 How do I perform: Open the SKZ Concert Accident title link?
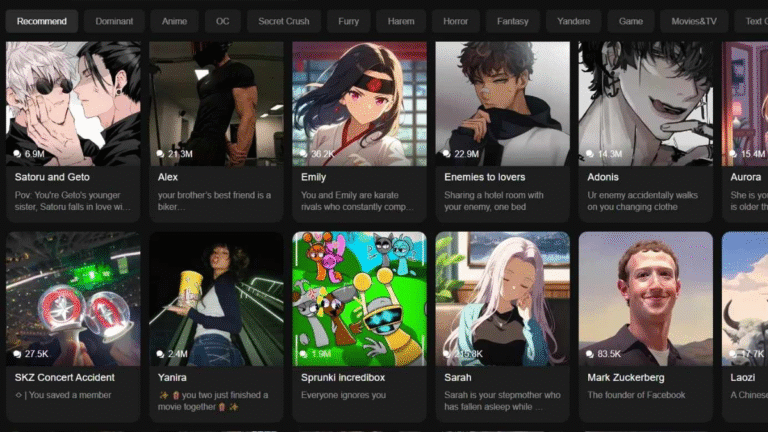coord(65,378)
